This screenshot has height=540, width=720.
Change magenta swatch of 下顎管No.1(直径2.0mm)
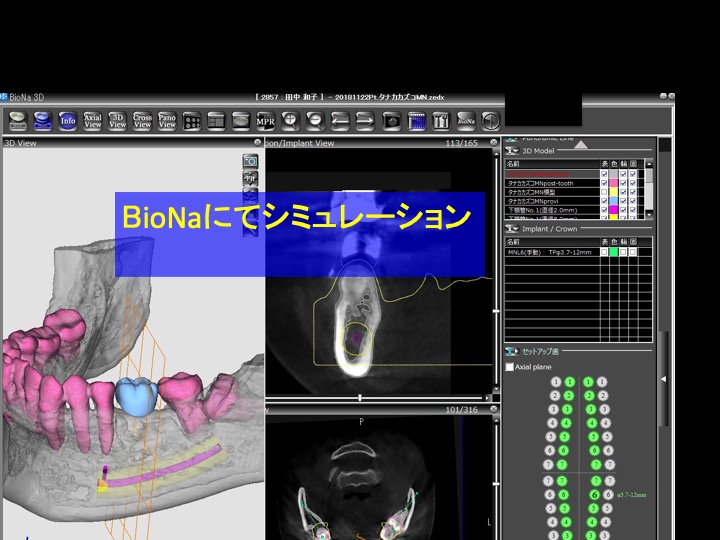tap(613, 210)
